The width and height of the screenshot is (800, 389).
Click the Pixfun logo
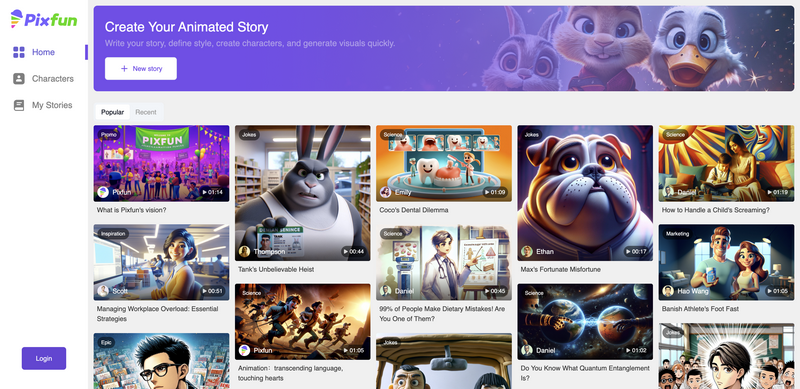[44, 19]
